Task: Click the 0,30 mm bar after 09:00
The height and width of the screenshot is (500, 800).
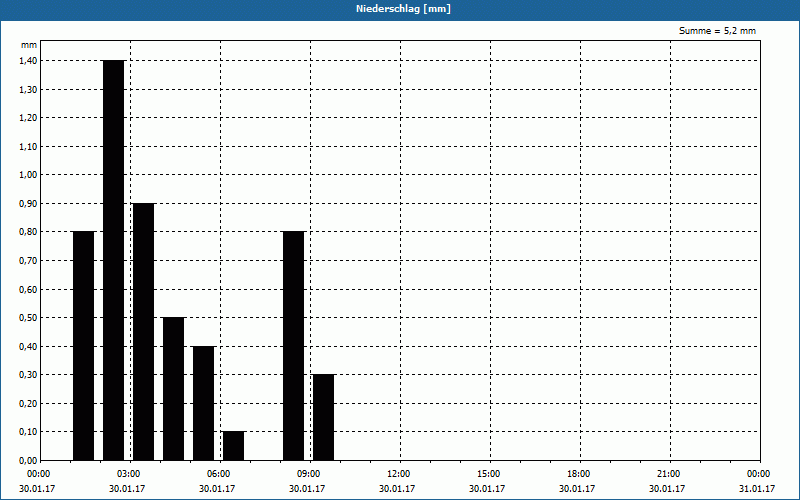Action: pos(323,417)
